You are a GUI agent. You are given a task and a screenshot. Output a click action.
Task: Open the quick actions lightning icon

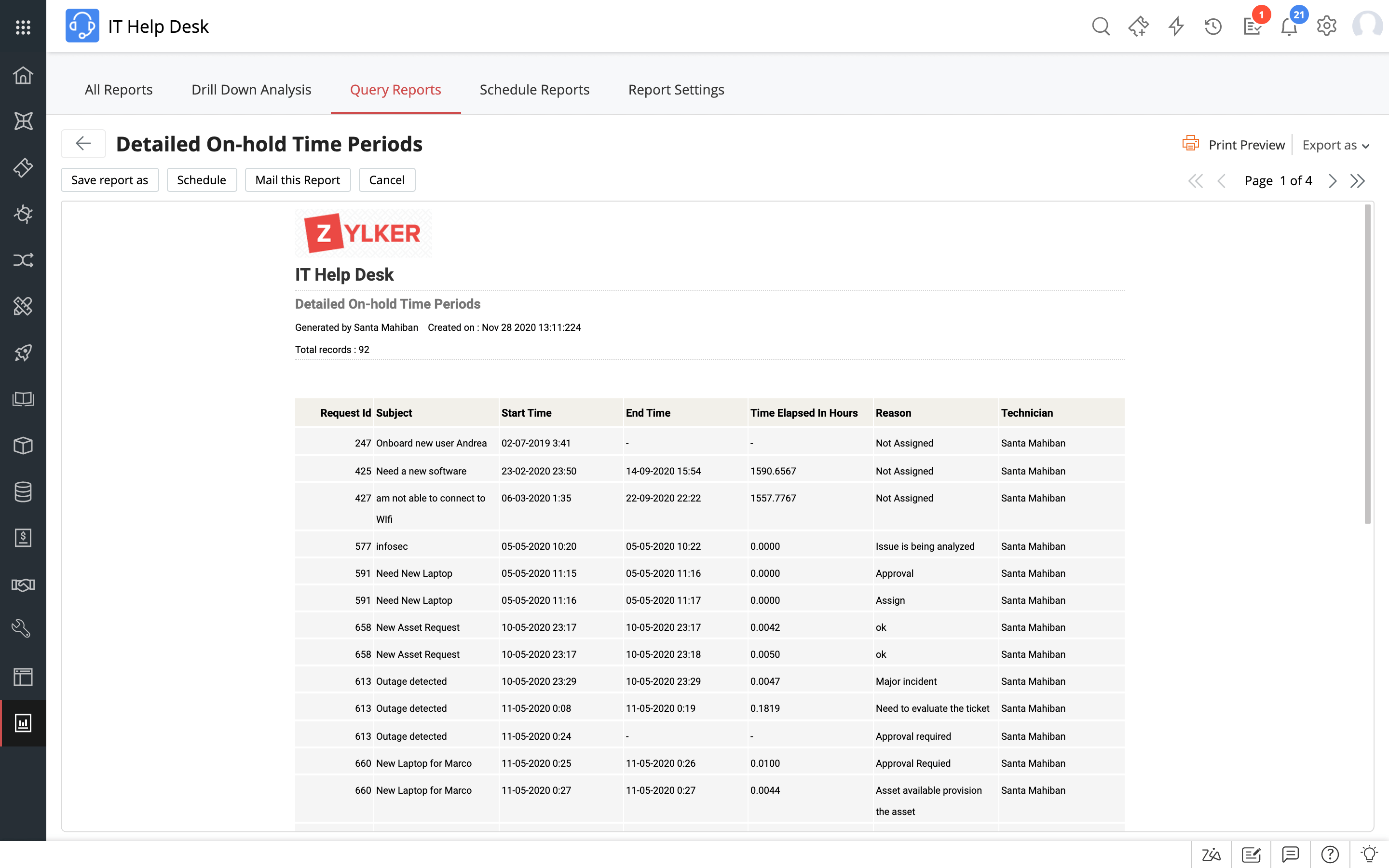[x=1176, y=27]
